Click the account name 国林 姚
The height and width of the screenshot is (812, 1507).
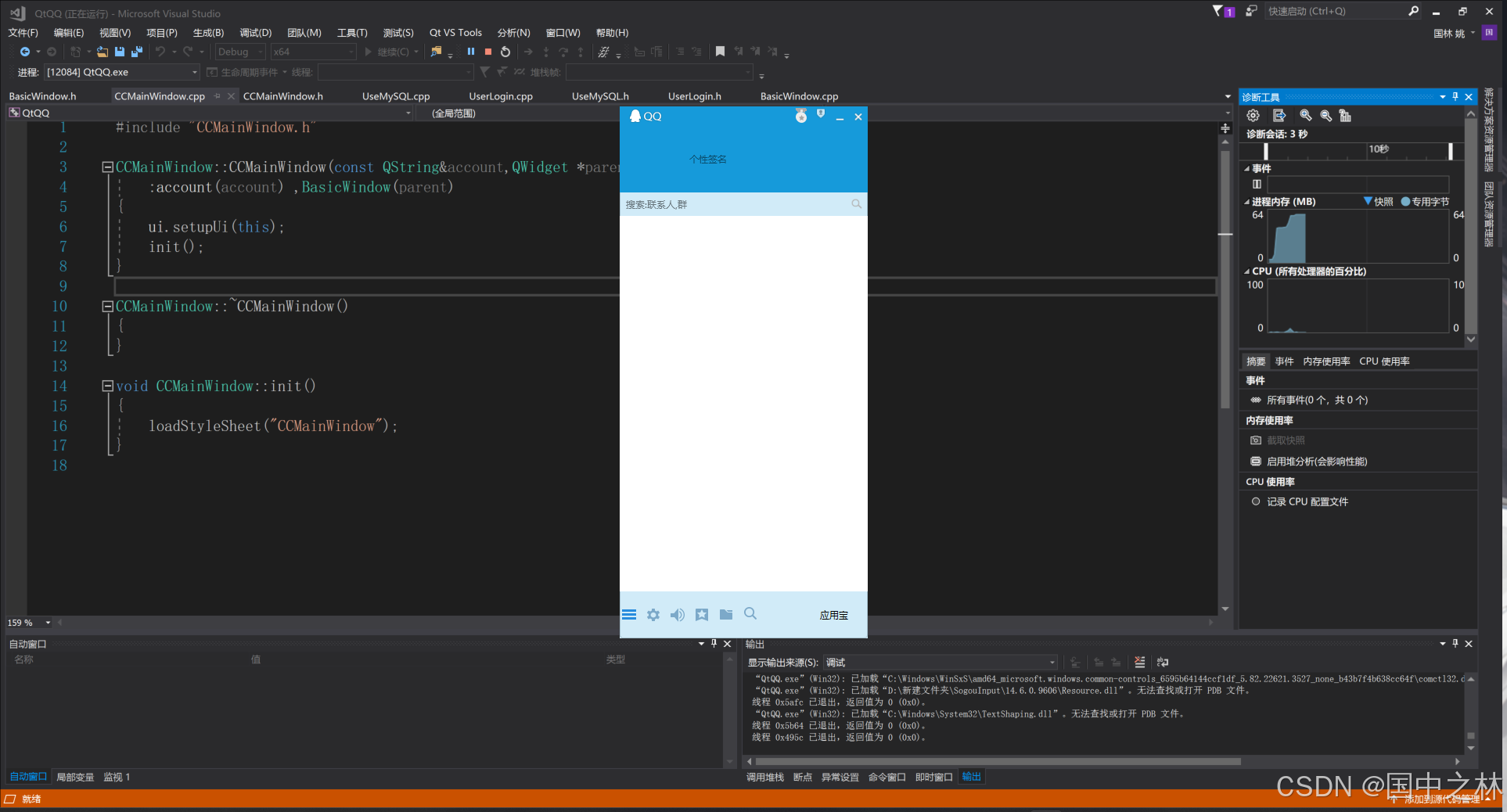pyautogui.click(x=1449, y=33)
